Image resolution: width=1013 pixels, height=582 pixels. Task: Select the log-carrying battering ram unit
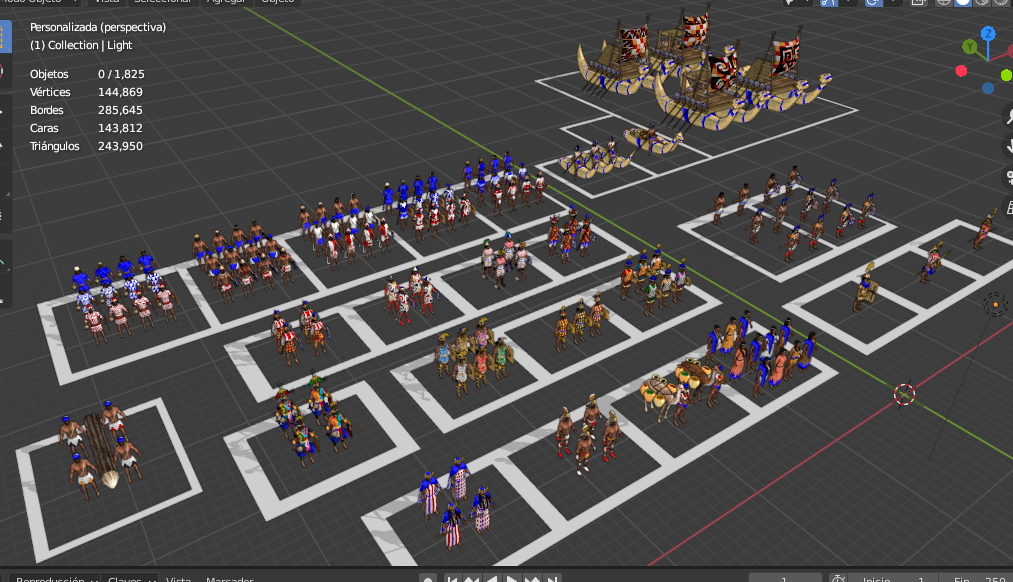(101, 449)
